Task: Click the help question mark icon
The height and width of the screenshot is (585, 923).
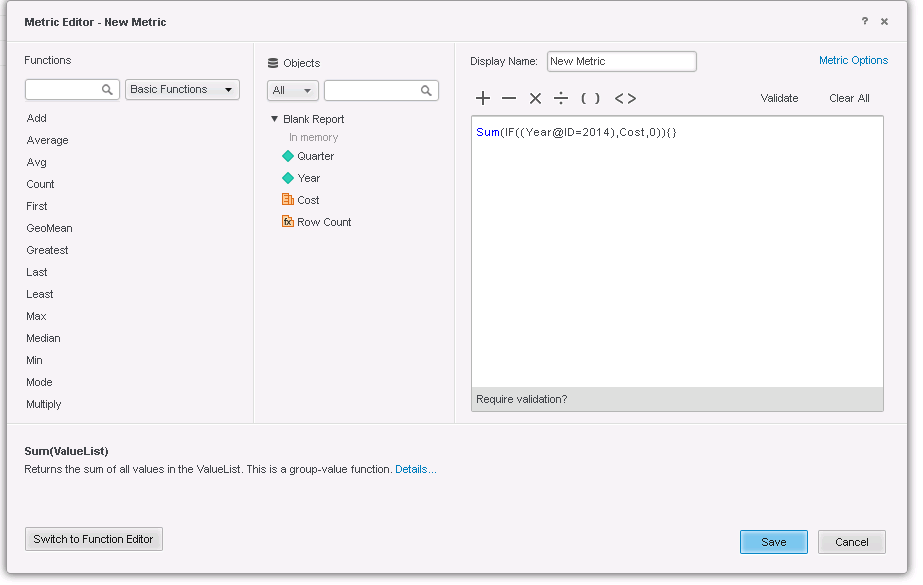Action: click(865, 21)
